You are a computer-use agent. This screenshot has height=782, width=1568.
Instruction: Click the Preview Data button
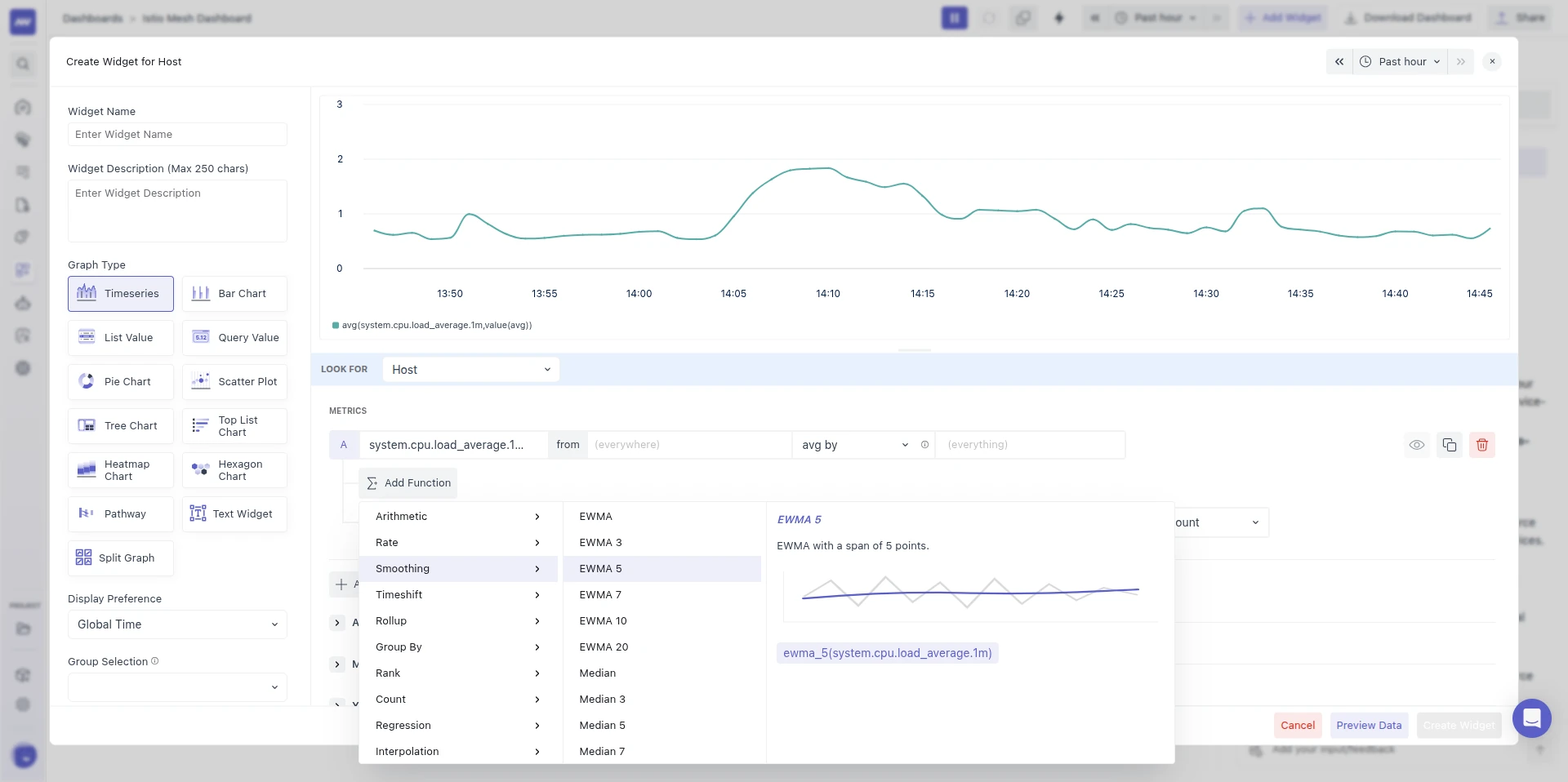(1369, 725)
